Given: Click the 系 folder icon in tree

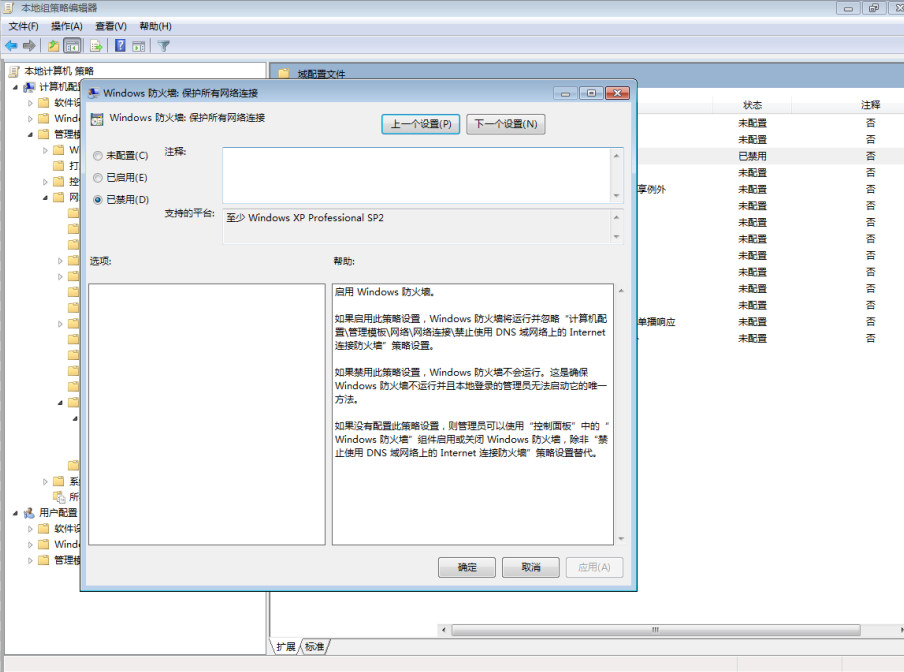Looking at the screenshot, I should pyautogui.click(x=59, y=481).
